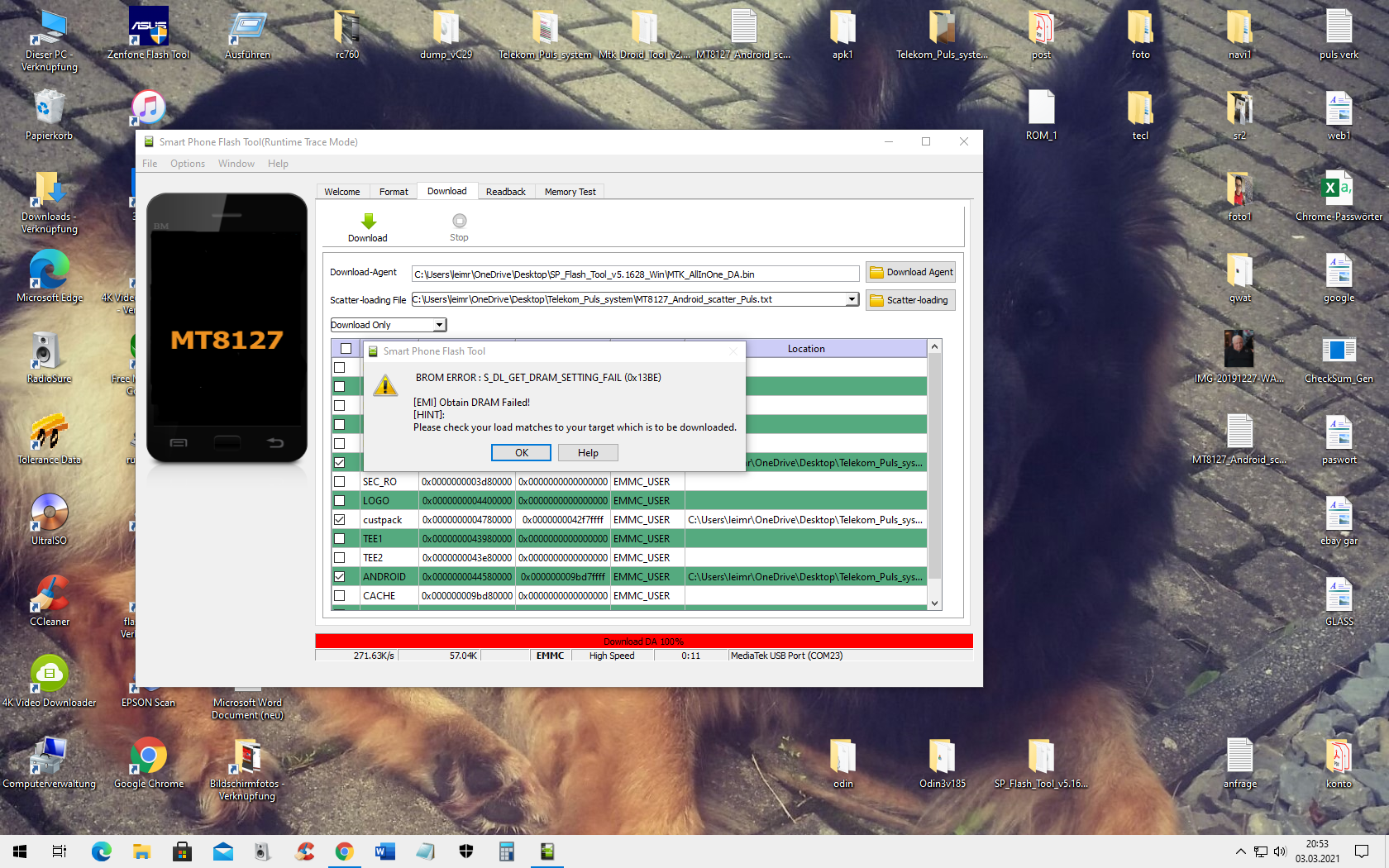The image size is (1389, 868).
Task: Open UltraISO desktop icon
Action: coord(50,520)
